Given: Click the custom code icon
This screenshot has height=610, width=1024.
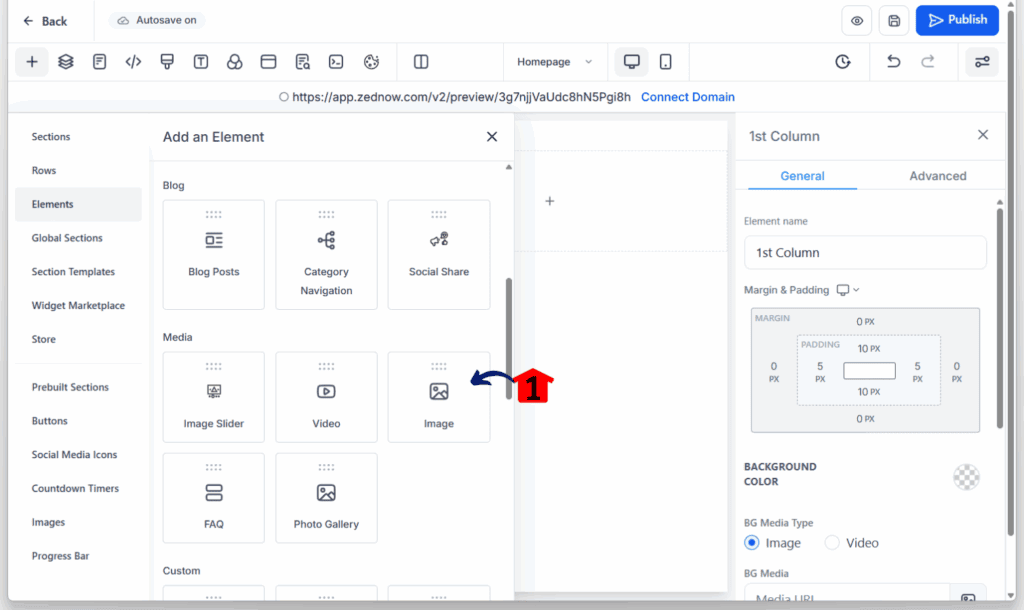Looking at the screenshot, I should click(133, 62).
